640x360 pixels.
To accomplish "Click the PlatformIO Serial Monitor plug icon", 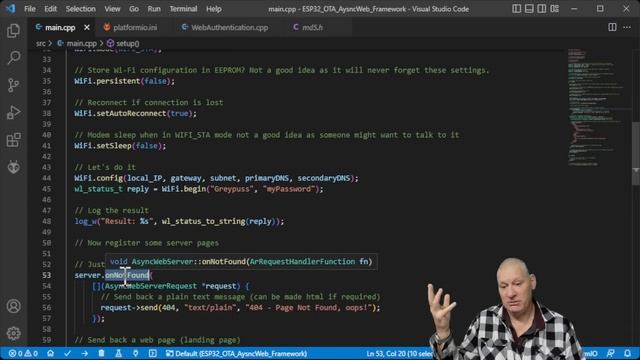I will [136, 353].
